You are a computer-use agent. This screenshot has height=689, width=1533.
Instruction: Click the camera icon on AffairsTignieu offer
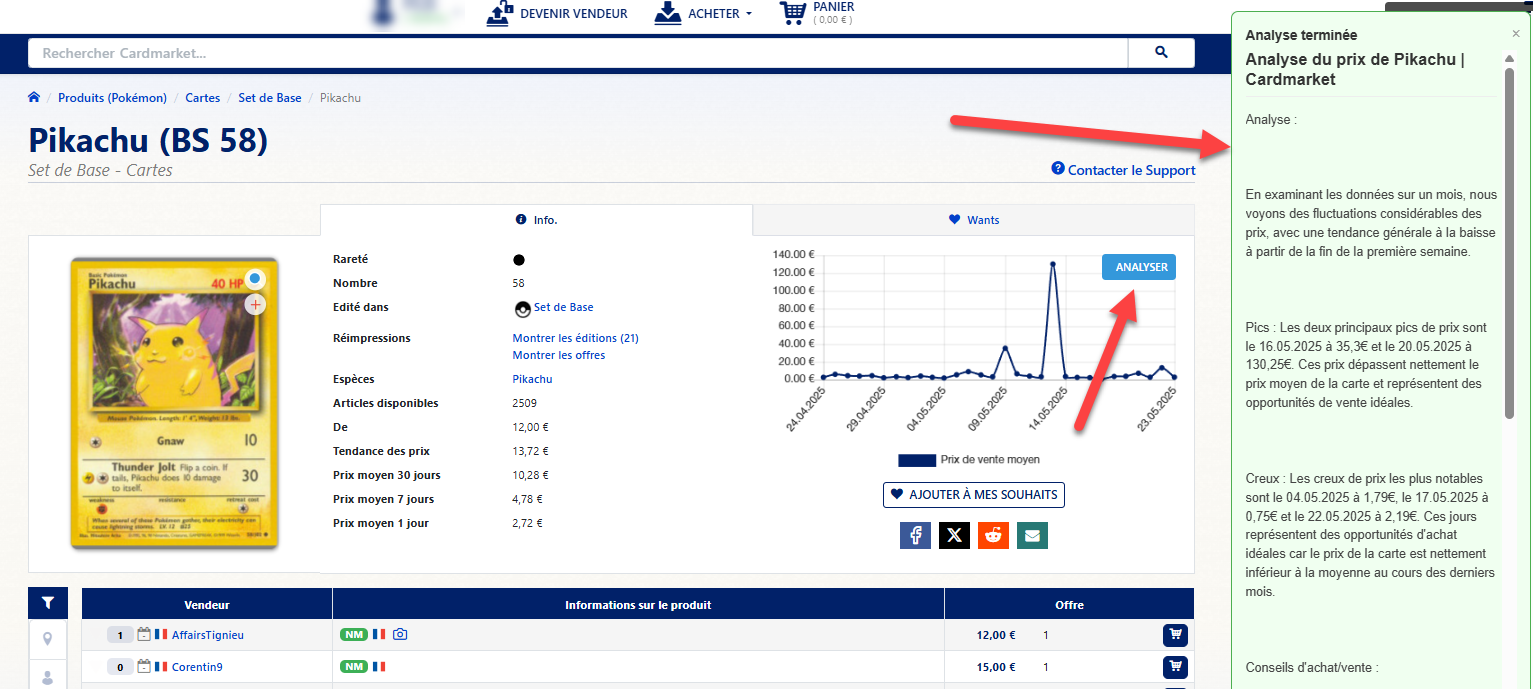tap(400, 635)
